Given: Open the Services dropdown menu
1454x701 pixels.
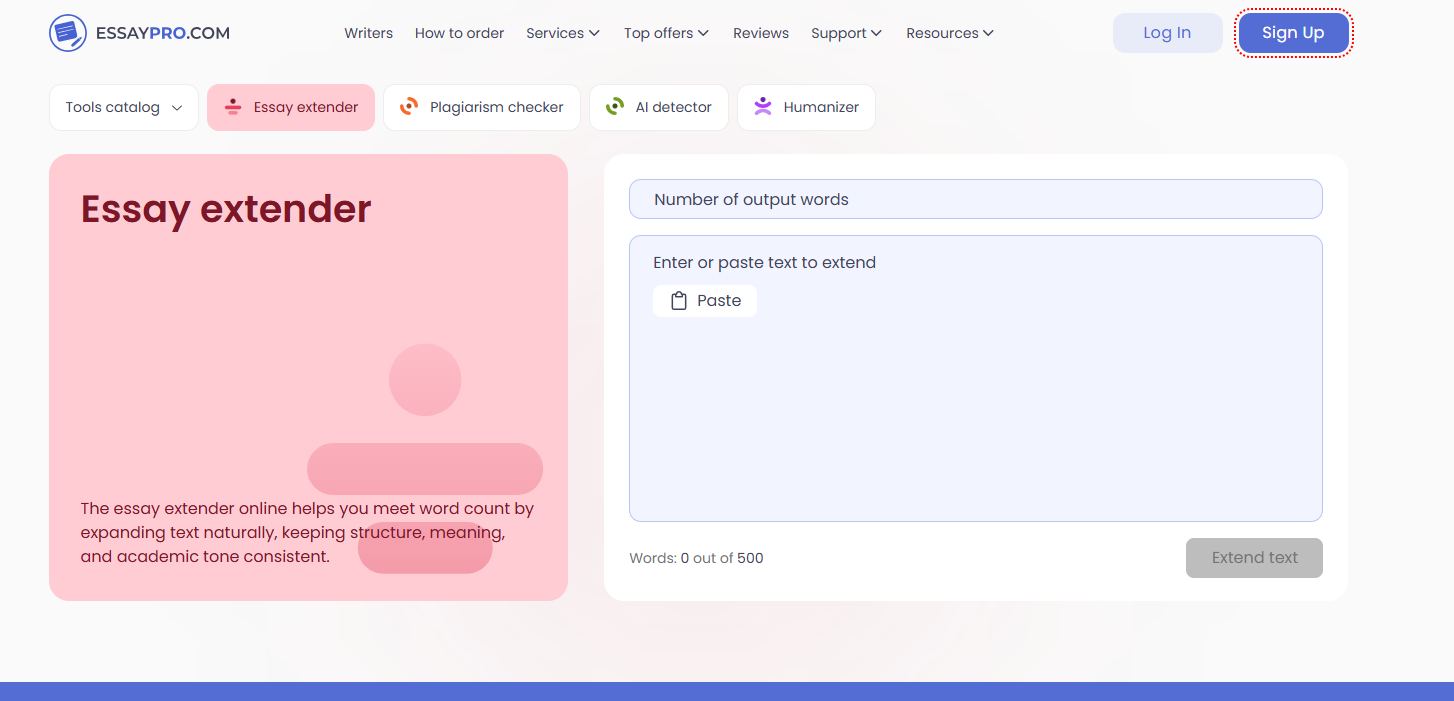Looking at the screenshot, I should [x=563, y=33].
